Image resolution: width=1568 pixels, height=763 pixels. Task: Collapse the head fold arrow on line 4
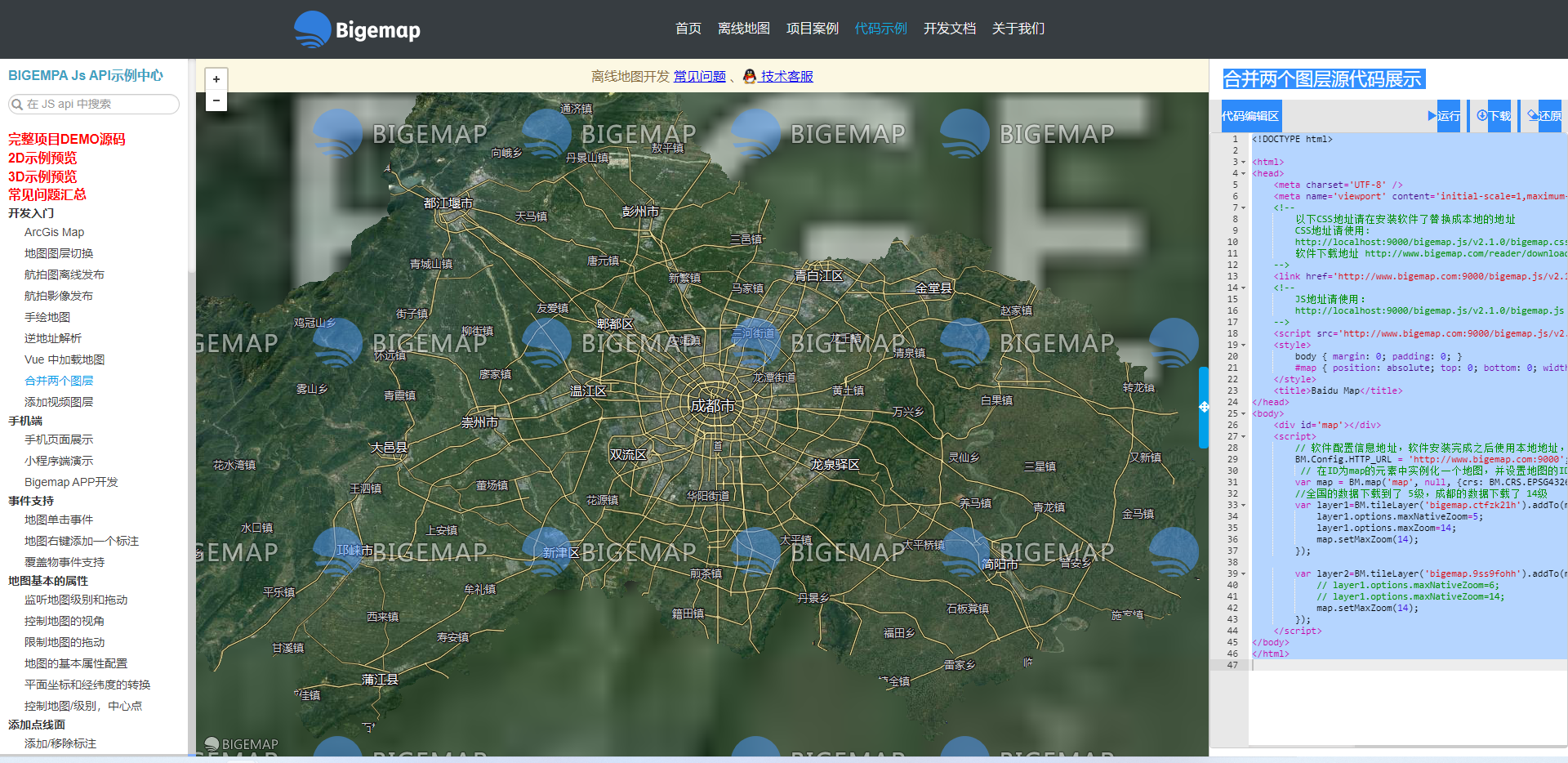(1243, 173)
